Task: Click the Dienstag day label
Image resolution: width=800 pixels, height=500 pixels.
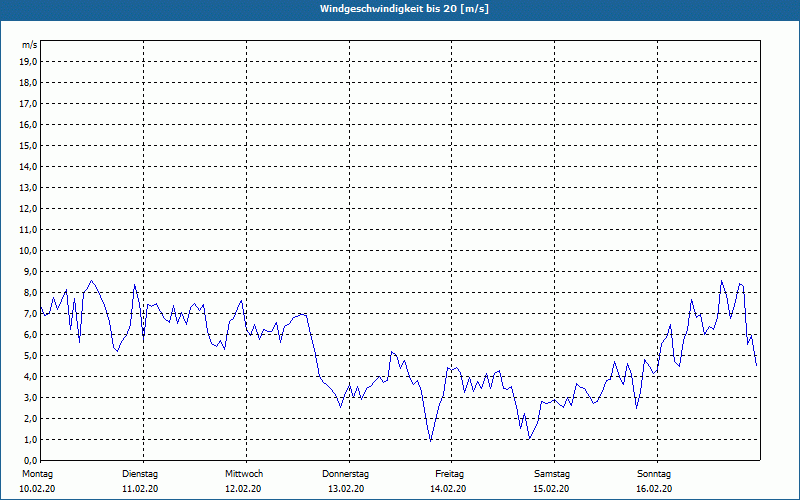Action: (x=140, y=474)
